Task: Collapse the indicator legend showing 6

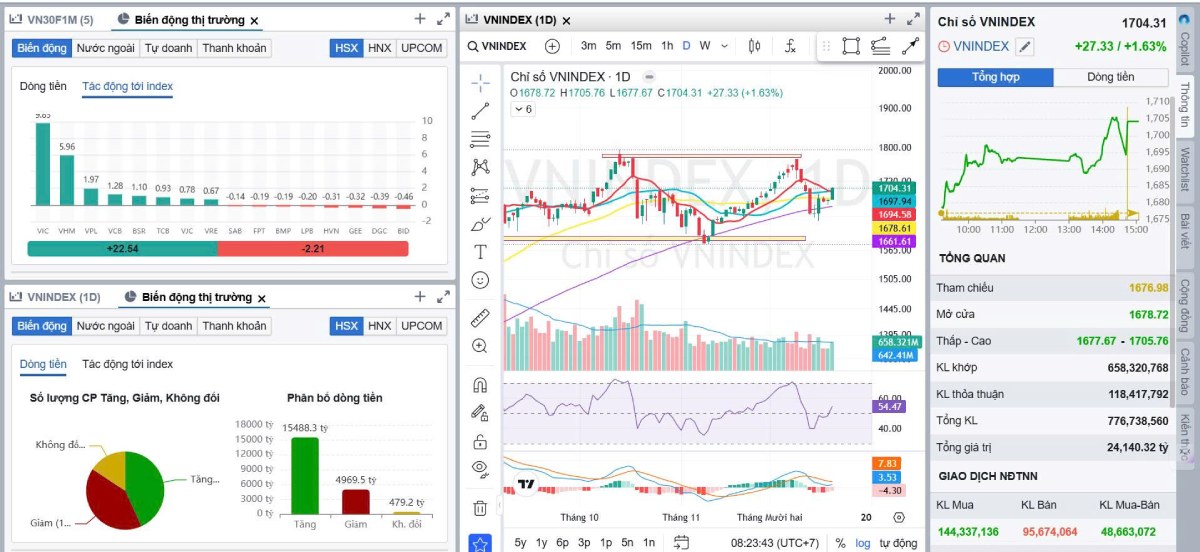Action: click(x=523, y=109)
